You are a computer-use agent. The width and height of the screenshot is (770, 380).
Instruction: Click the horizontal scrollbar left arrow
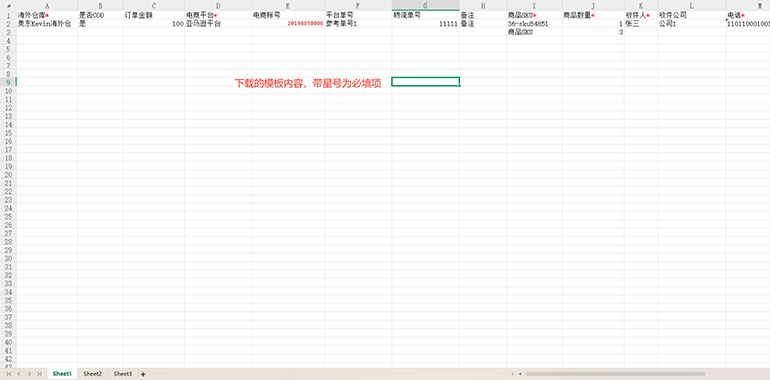tap(520, 374)
